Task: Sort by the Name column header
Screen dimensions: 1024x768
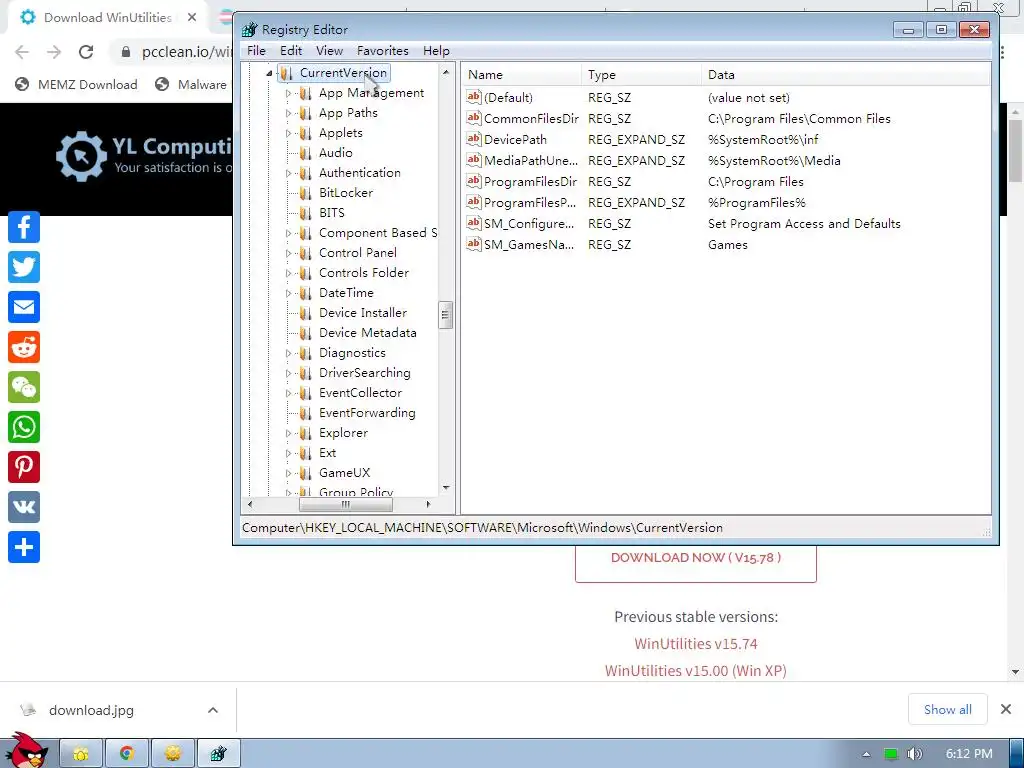Action: click(521, 74)
